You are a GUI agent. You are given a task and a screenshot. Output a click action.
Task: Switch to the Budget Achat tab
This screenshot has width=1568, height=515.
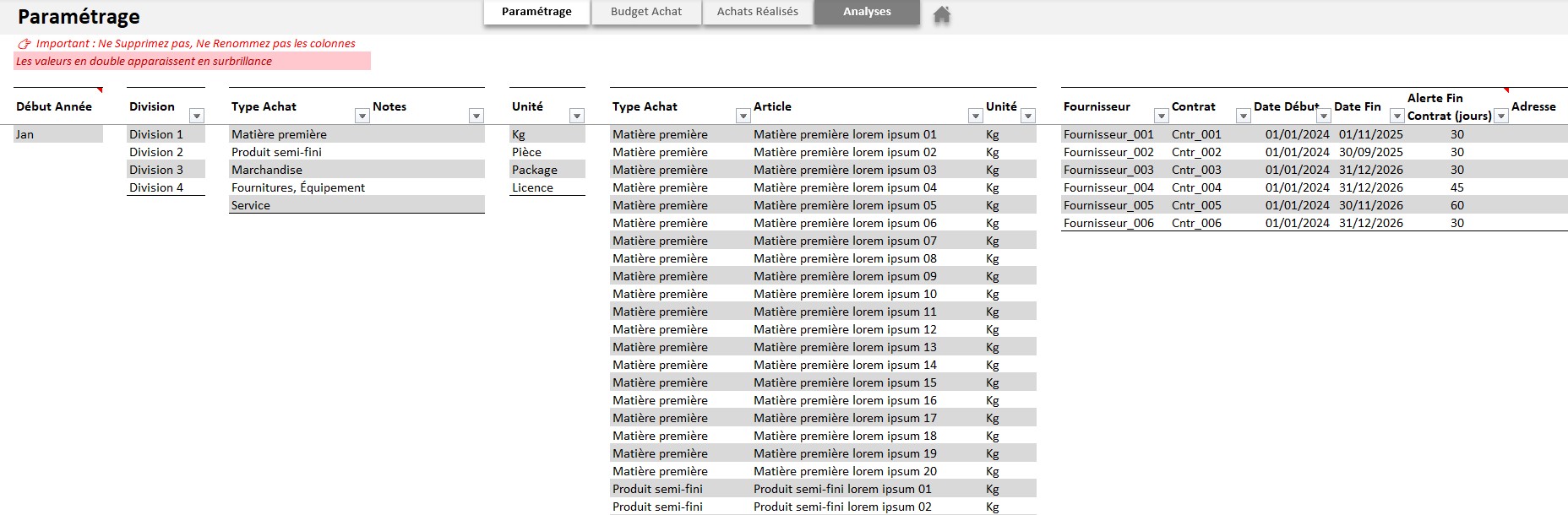[x=646, y=12]
